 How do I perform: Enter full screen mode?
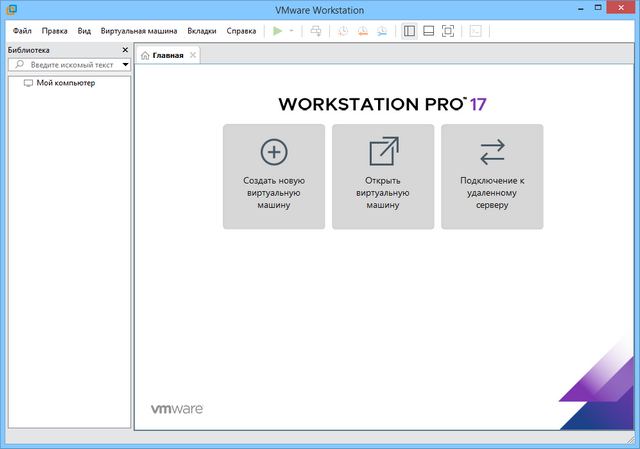tap(448, 31)
